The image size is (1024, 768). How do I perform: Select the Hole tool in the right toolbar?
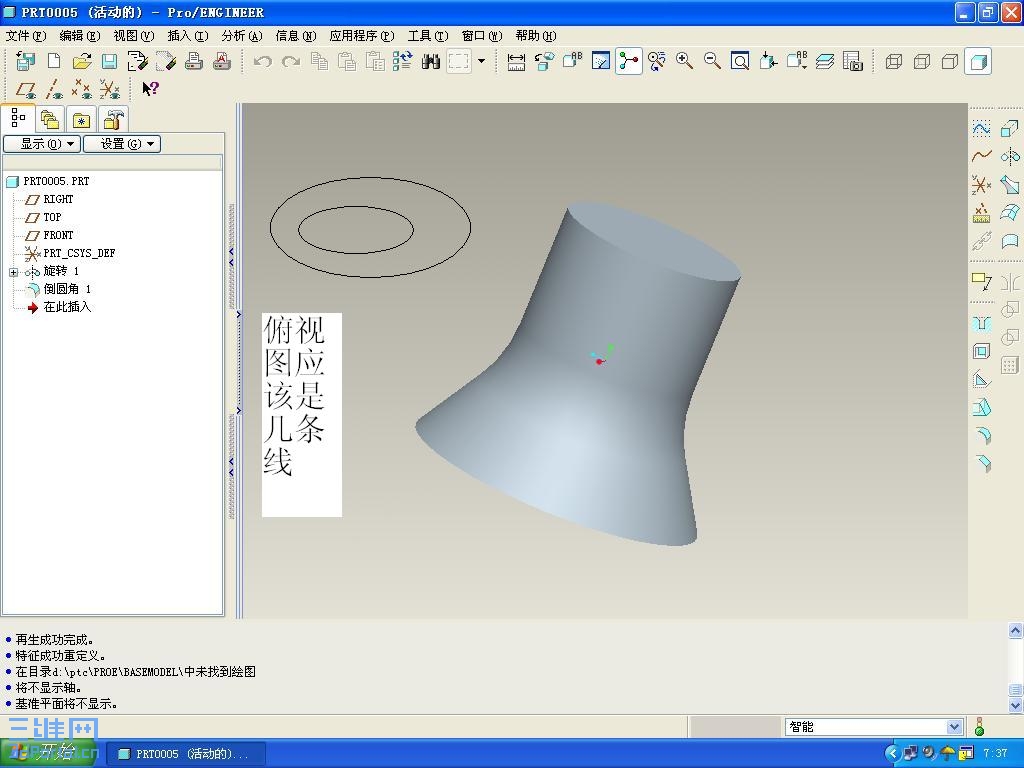(981, 324)
